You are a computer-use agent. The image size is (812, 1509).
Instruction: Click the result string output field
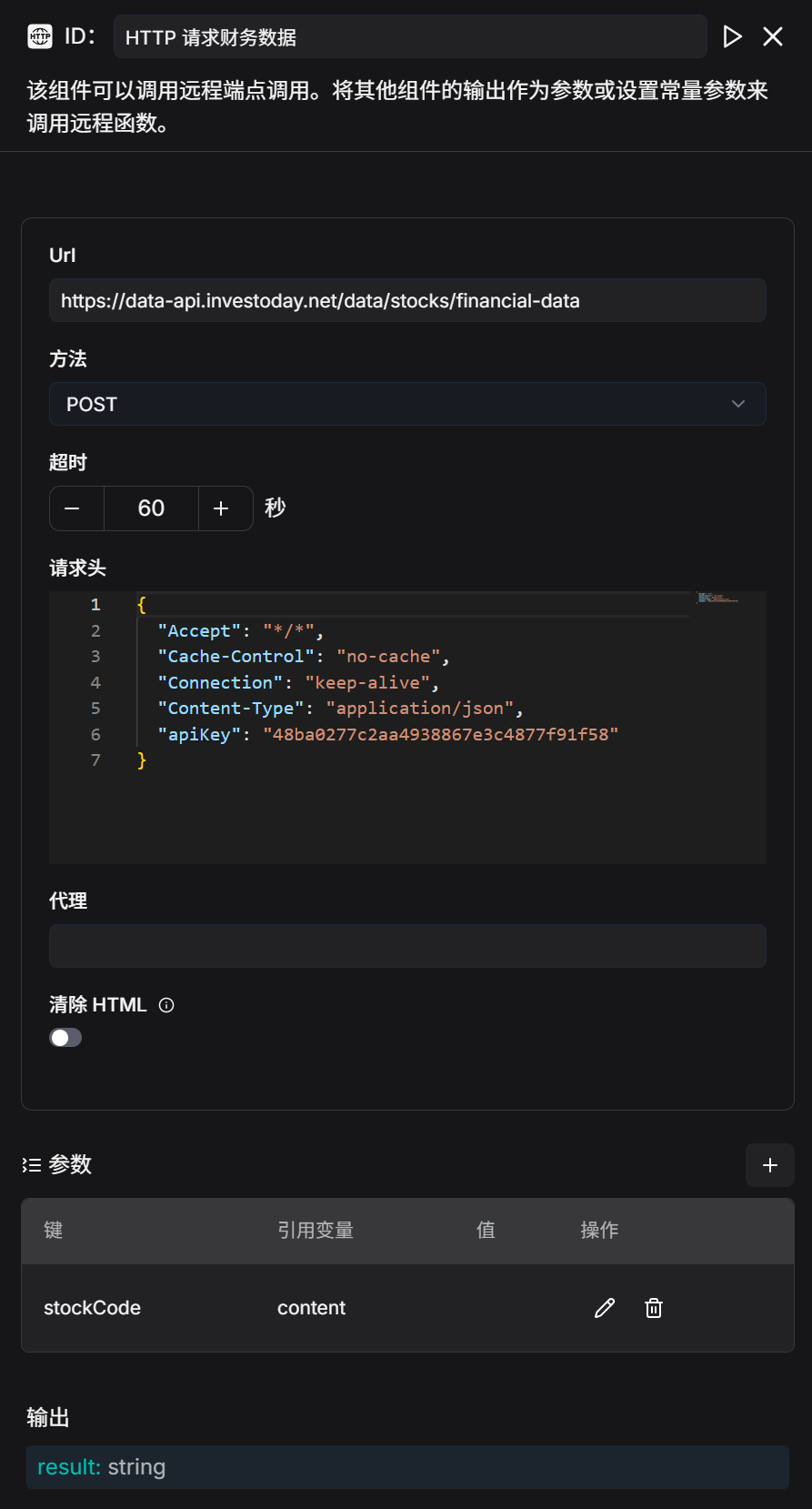tap(407, 1467)
